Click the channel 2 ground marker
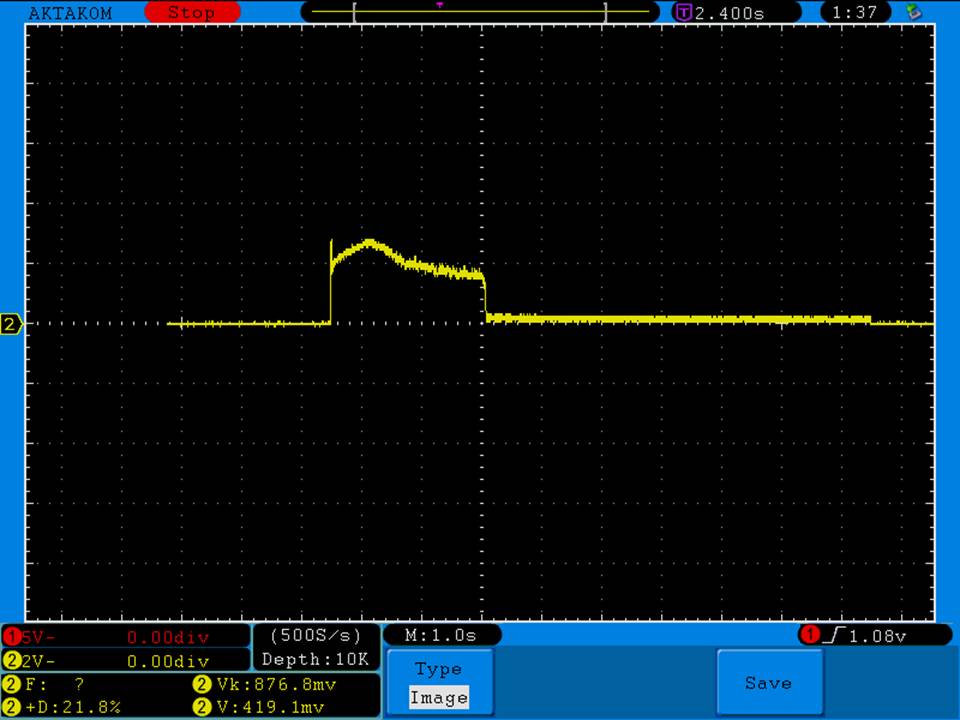This screenshot has height=720, width=960. [x=11, y=324]
